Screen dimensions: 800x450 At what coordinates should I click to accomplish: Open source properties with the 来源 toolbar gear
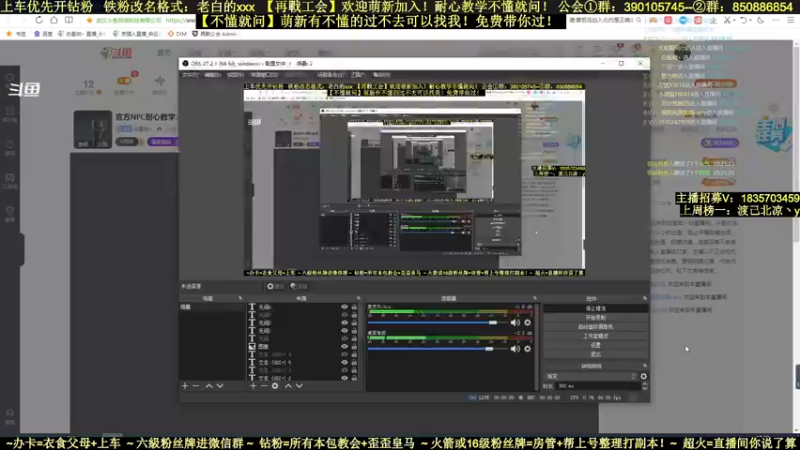(x=275, y=386)
